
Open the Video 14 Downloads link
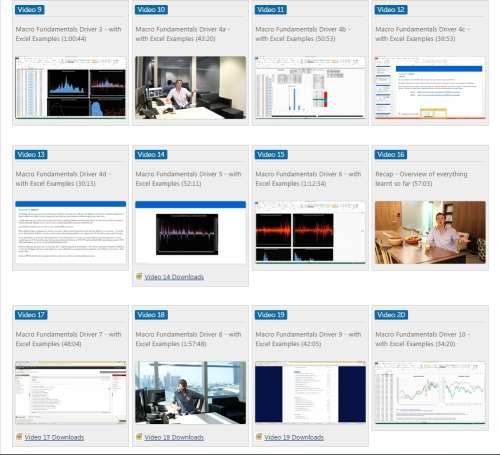(x=174, y=277)
